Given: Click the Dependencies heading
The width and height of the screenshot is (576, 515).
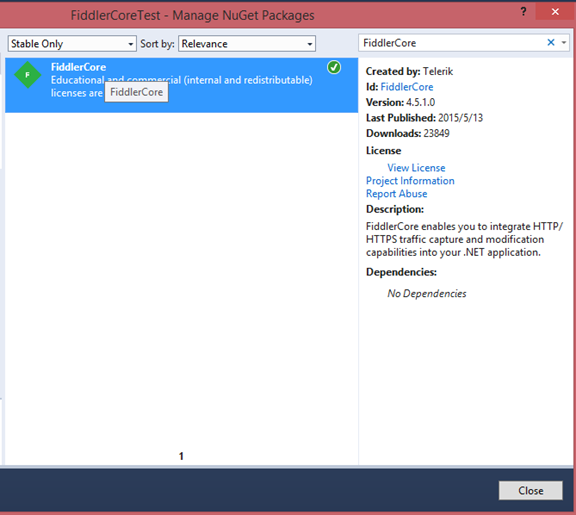Looking at the screenshot, I should 401,272.
